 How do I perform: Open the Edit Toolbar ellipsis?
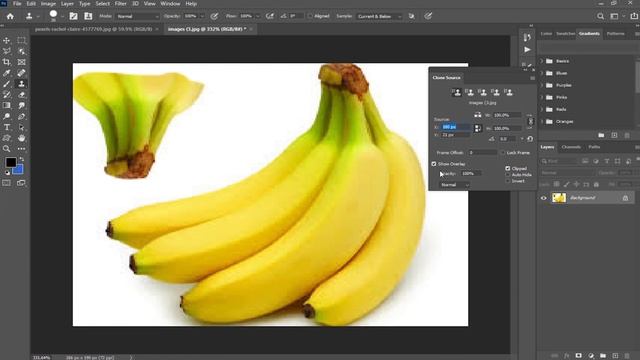21,149
